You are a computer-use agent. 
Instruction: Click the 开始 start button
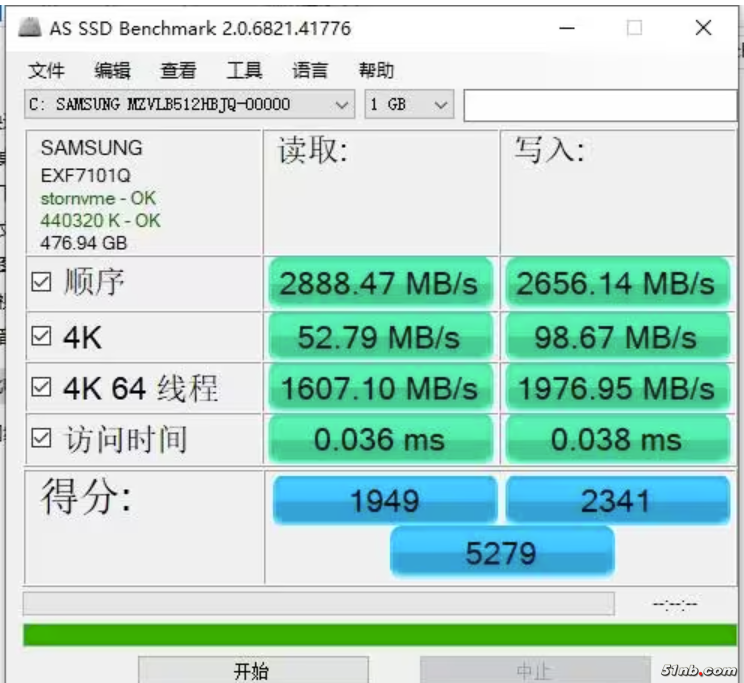tap(252, 670)
